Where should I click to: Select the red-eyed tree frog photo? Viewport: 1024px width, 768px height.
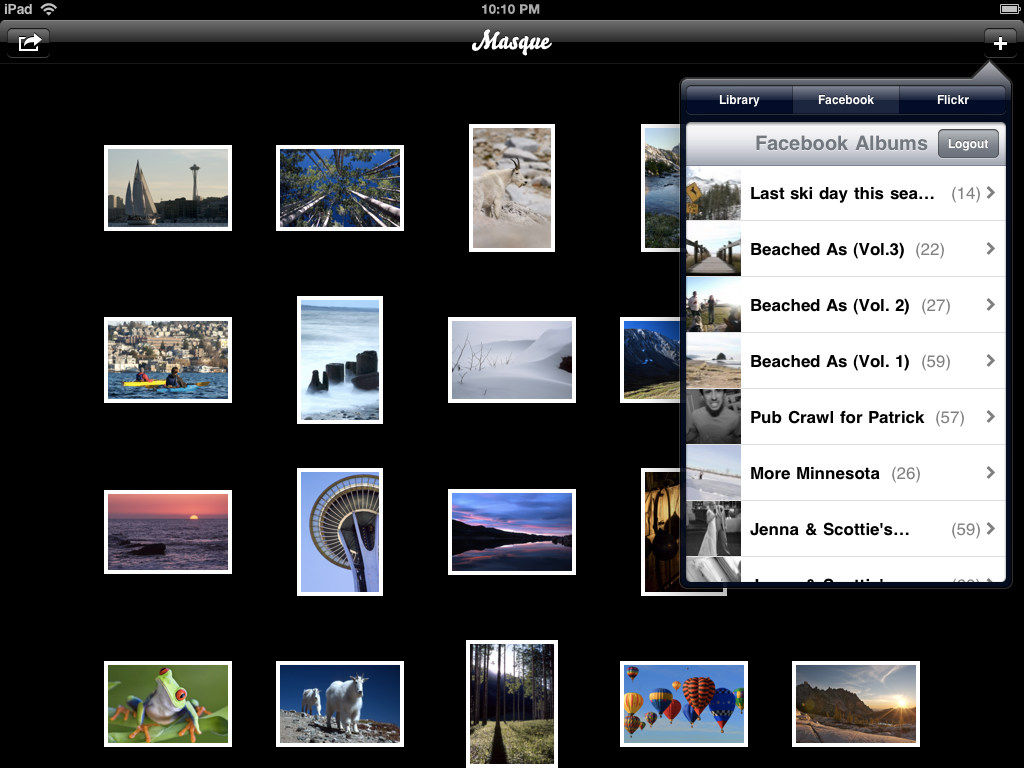[168, 704]
